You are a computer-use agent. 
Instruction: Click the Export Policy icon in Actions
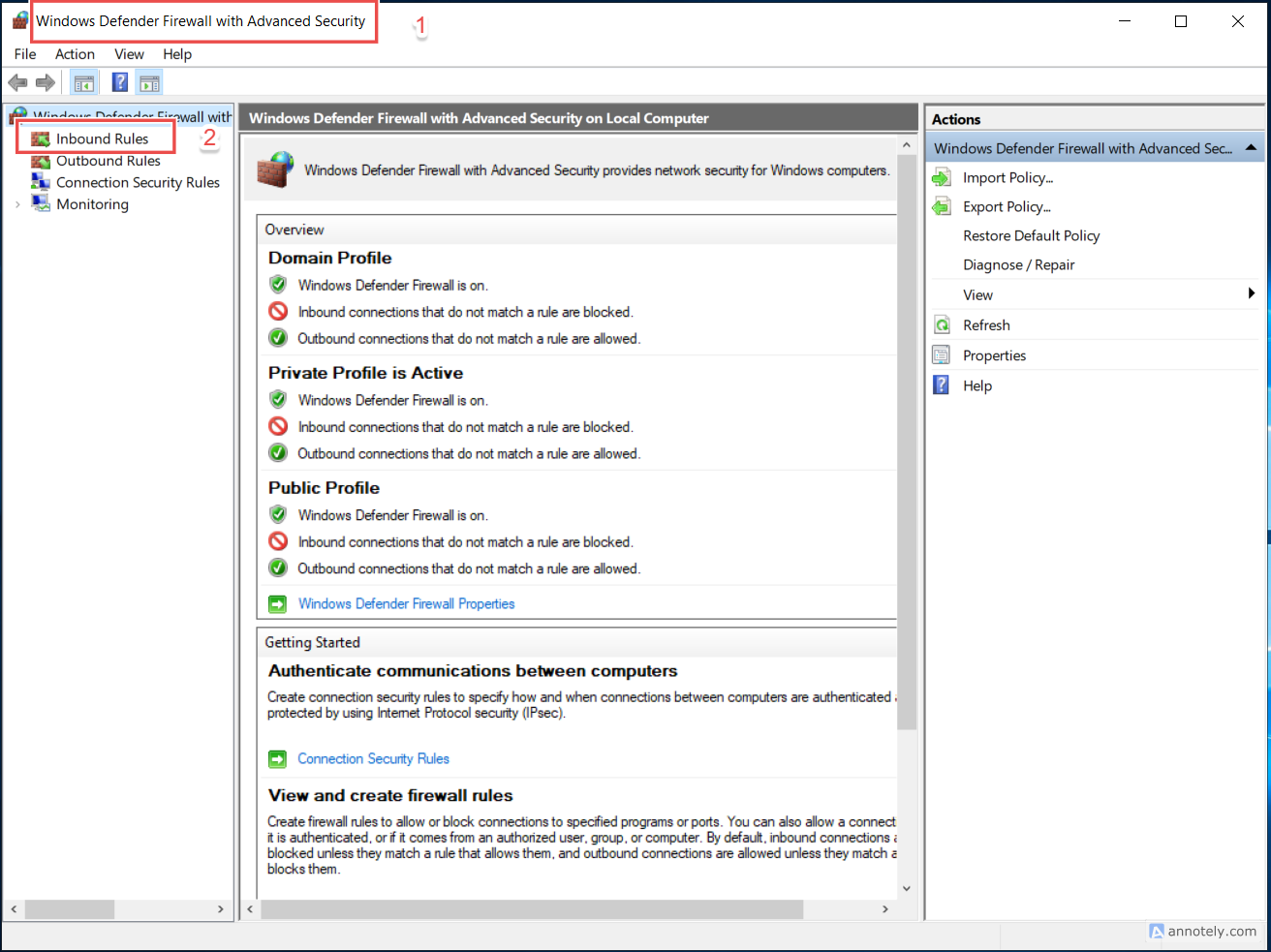[942, 207]
